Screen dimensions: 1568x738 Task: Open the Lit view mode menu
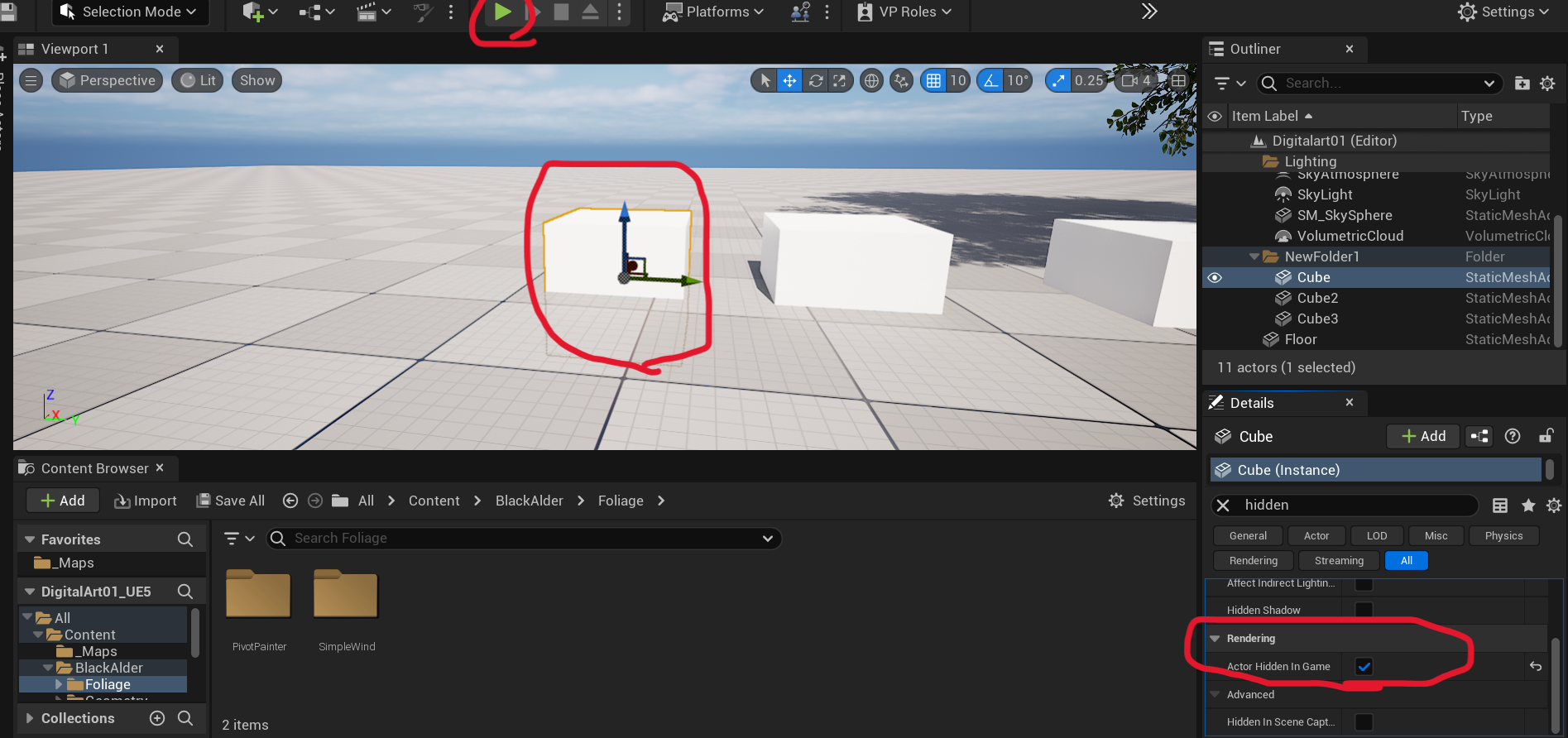(198, 80)
